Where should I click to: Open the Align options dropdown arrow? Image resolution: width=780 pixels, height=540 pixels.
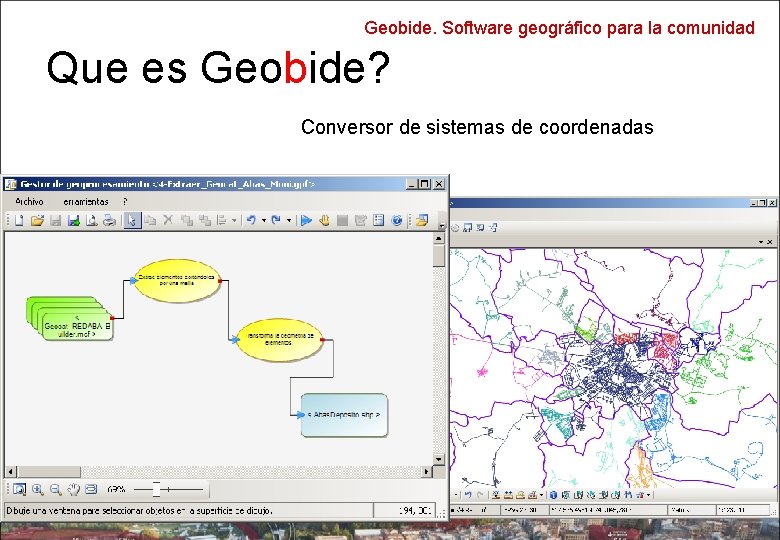click(234, 220)
